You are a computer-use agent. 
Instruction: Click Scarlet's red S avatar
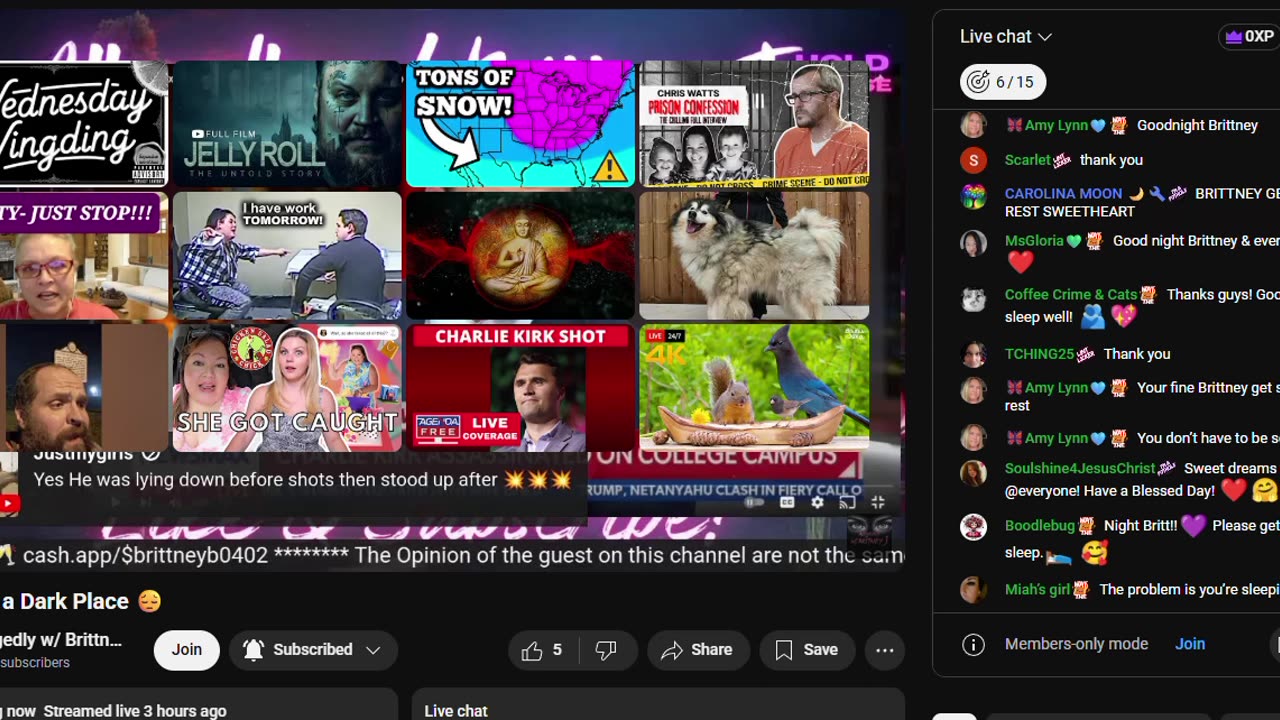click(x=973, y=160)
